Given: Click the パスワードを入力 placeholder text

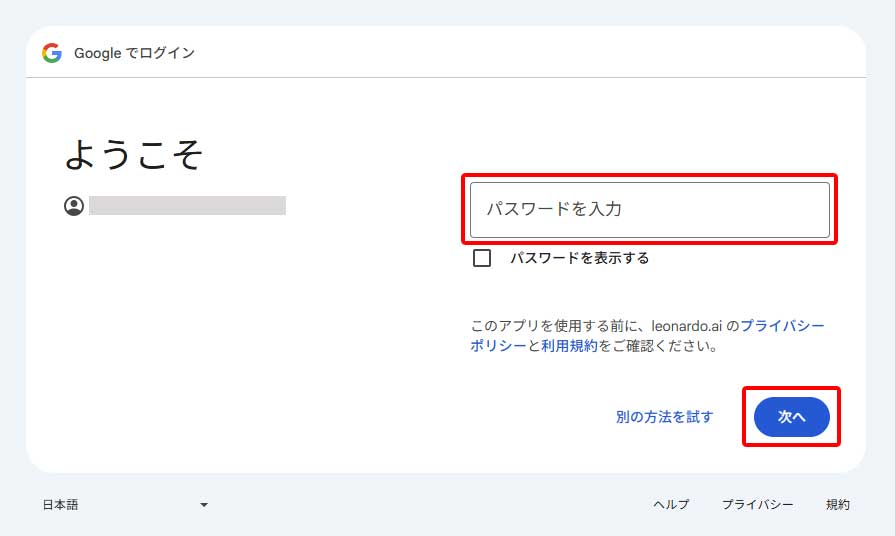Looking at the screenshot, I should (554, 210).
